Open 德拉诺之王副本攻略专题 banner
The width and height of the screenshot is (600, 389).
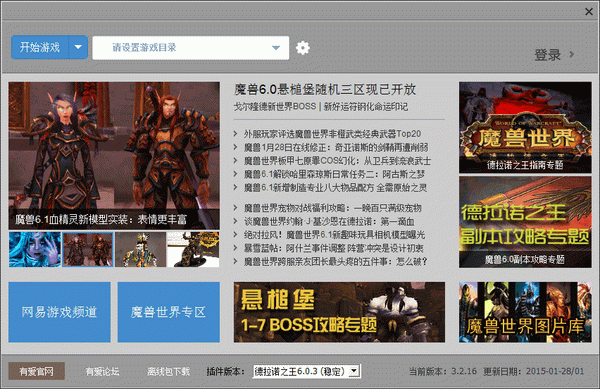(x=525, y=222)
